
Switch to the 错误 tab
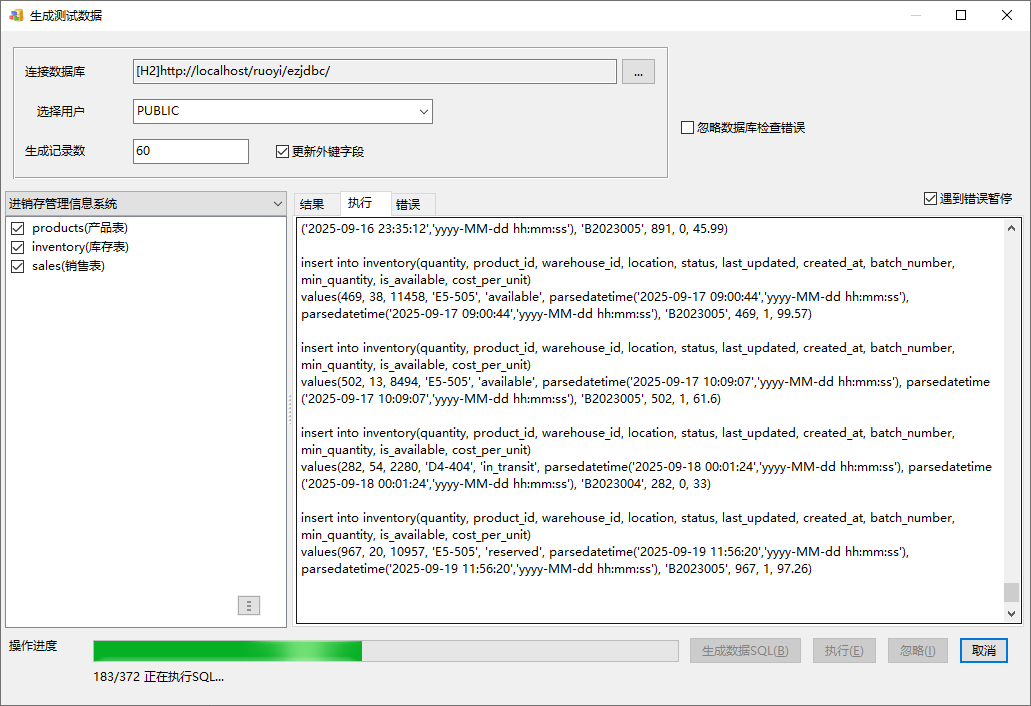(x=408, y=204)
